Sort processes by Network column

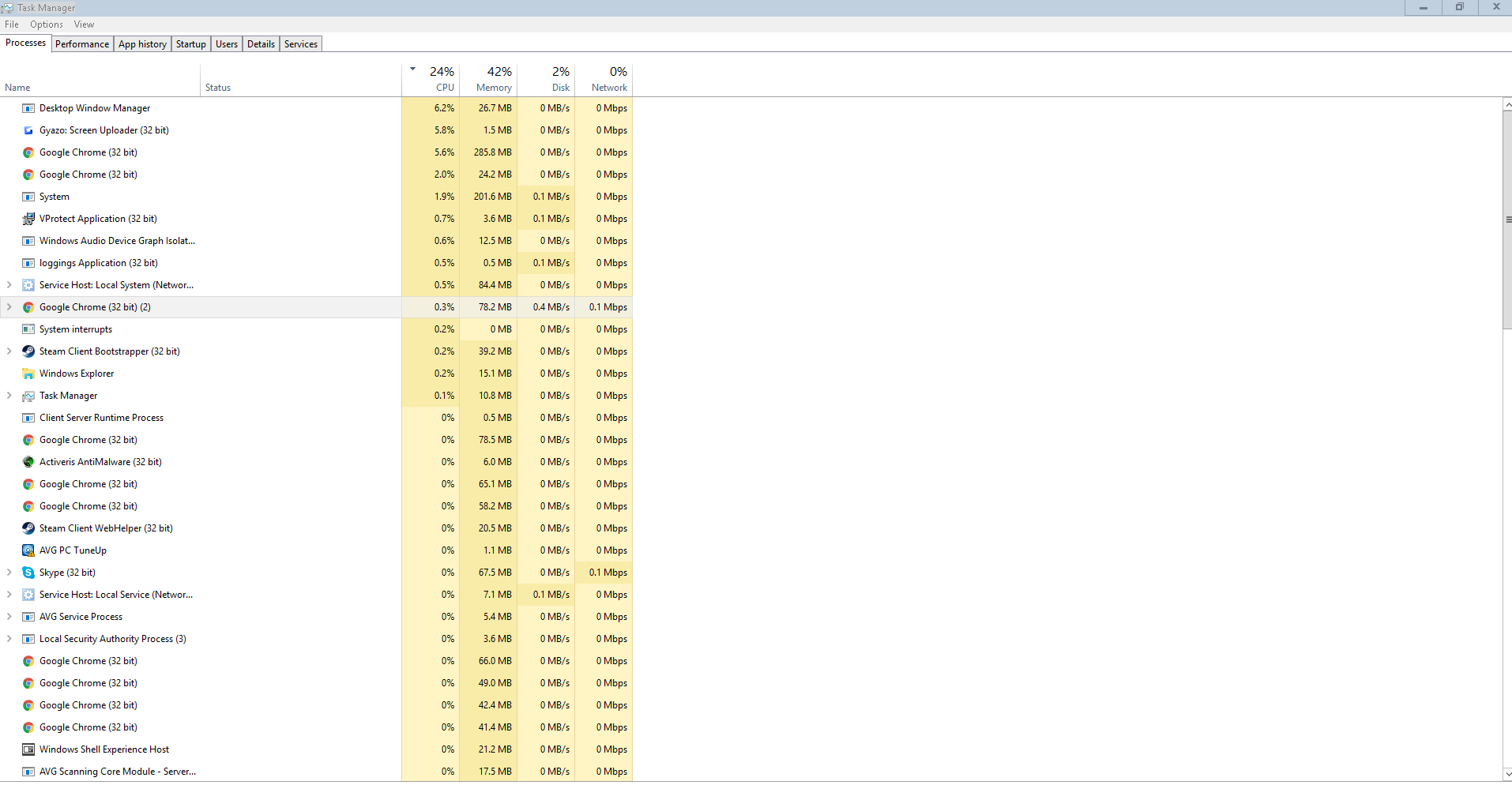(x=604, y=79)
